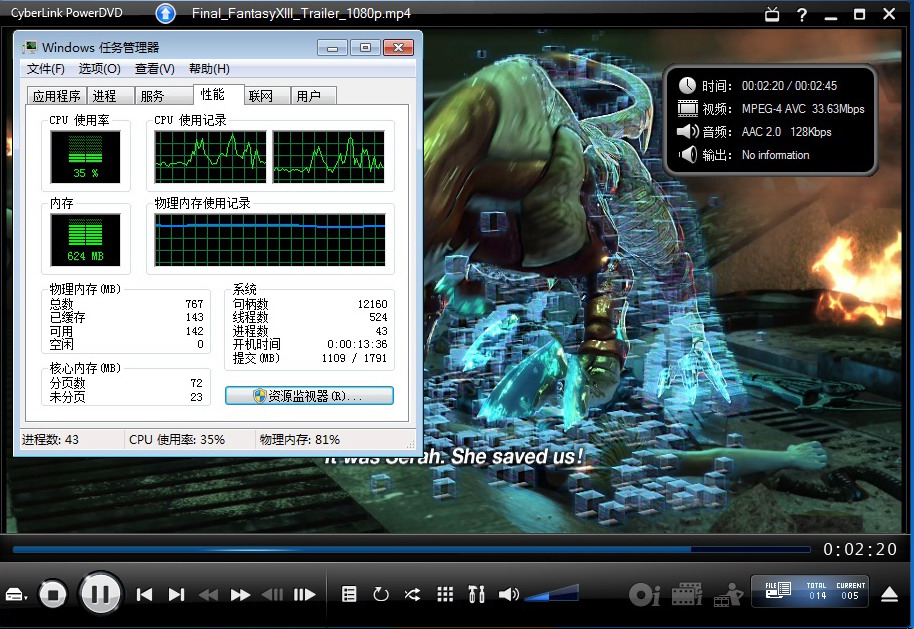The height and width of the screenshot is (629, 914).
Task: Pause the playing video
Action: (100, 594)
